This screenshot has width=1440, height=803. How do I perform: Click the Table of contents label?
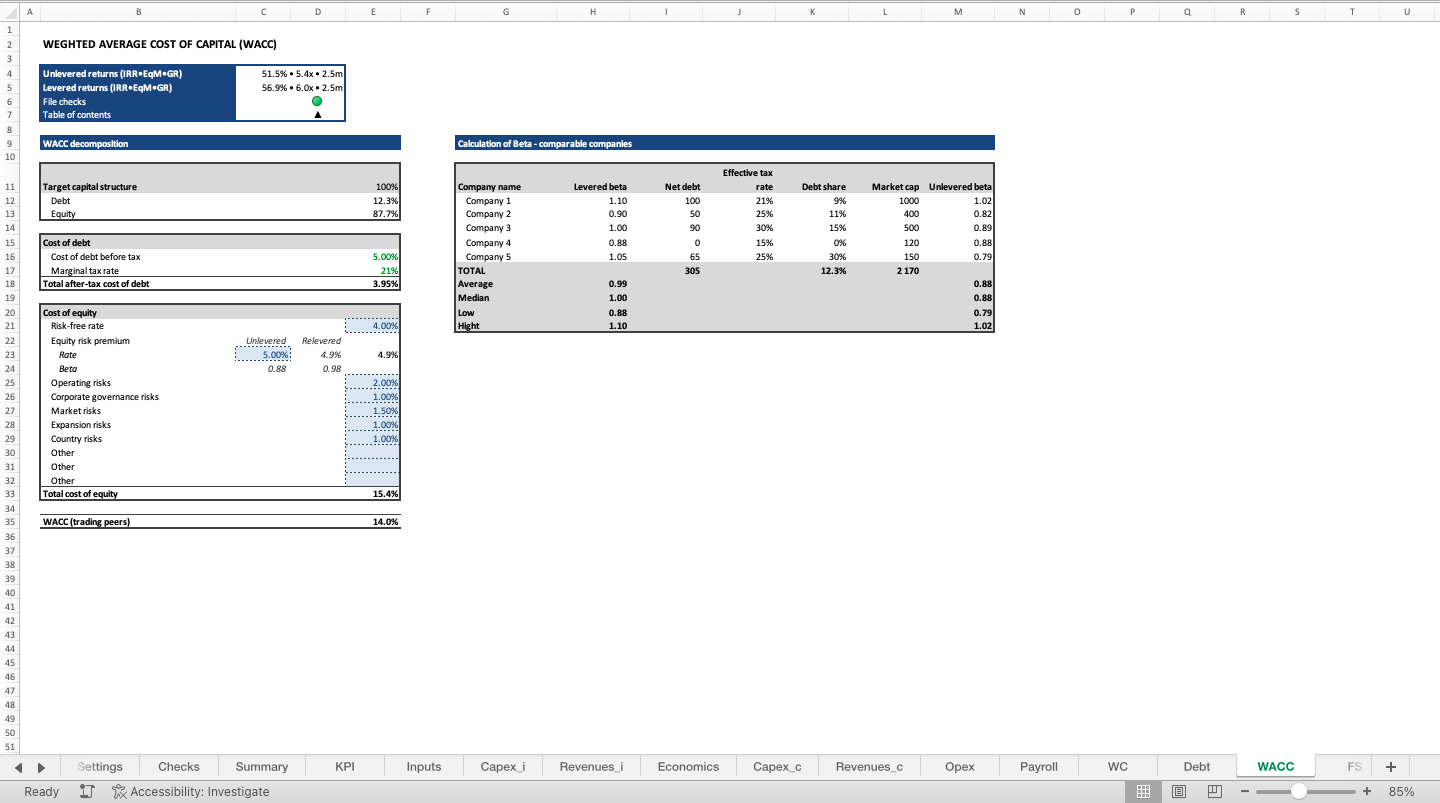coord(77,115)
